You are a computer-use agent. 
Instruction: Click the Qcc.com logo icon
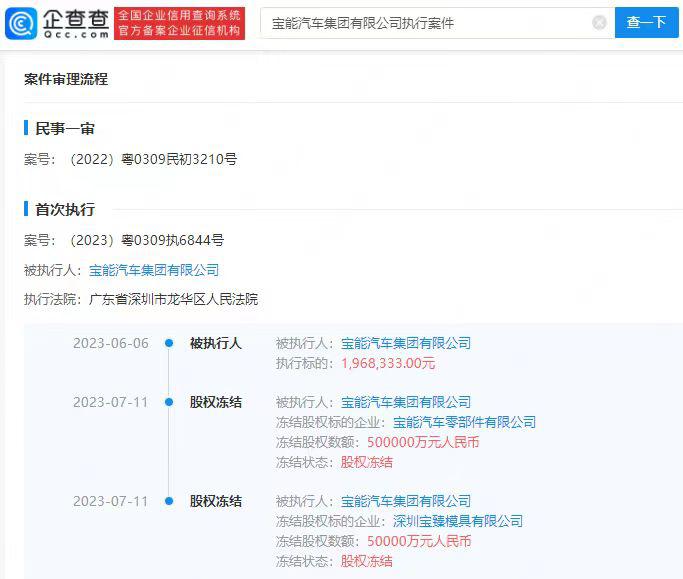(x=22, y=22)
